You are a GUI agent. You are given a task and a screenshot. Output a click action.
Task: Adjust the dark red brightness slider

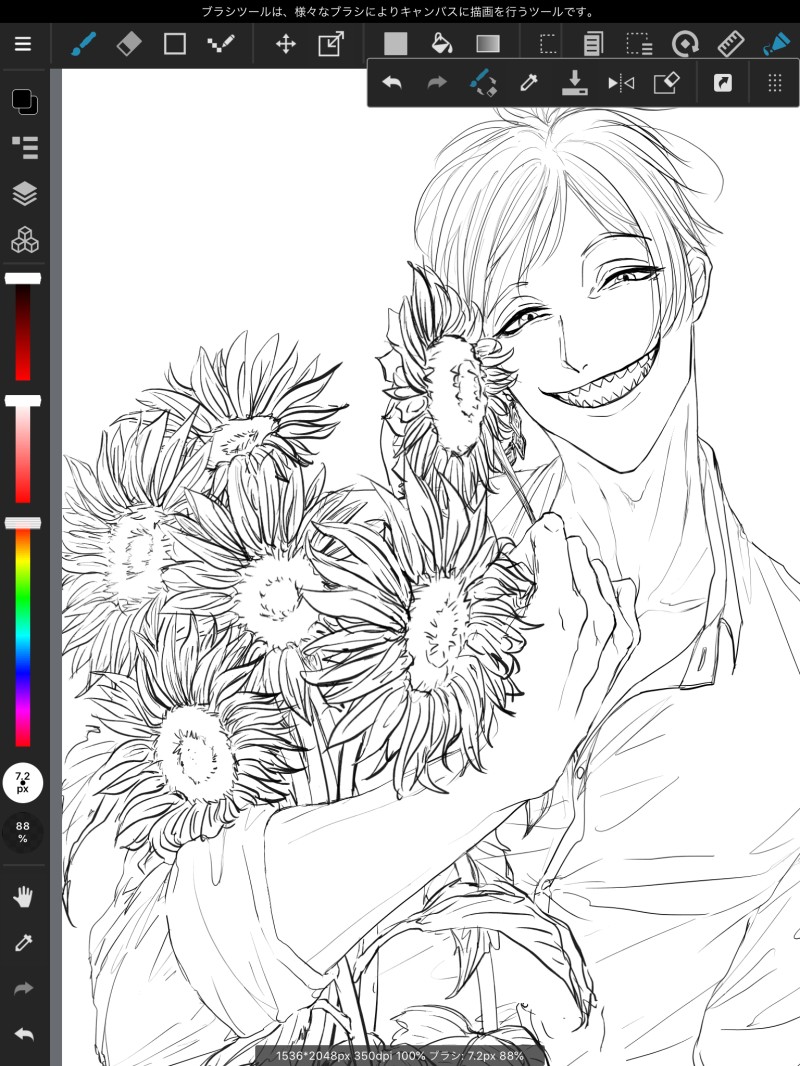coord(23,328)
